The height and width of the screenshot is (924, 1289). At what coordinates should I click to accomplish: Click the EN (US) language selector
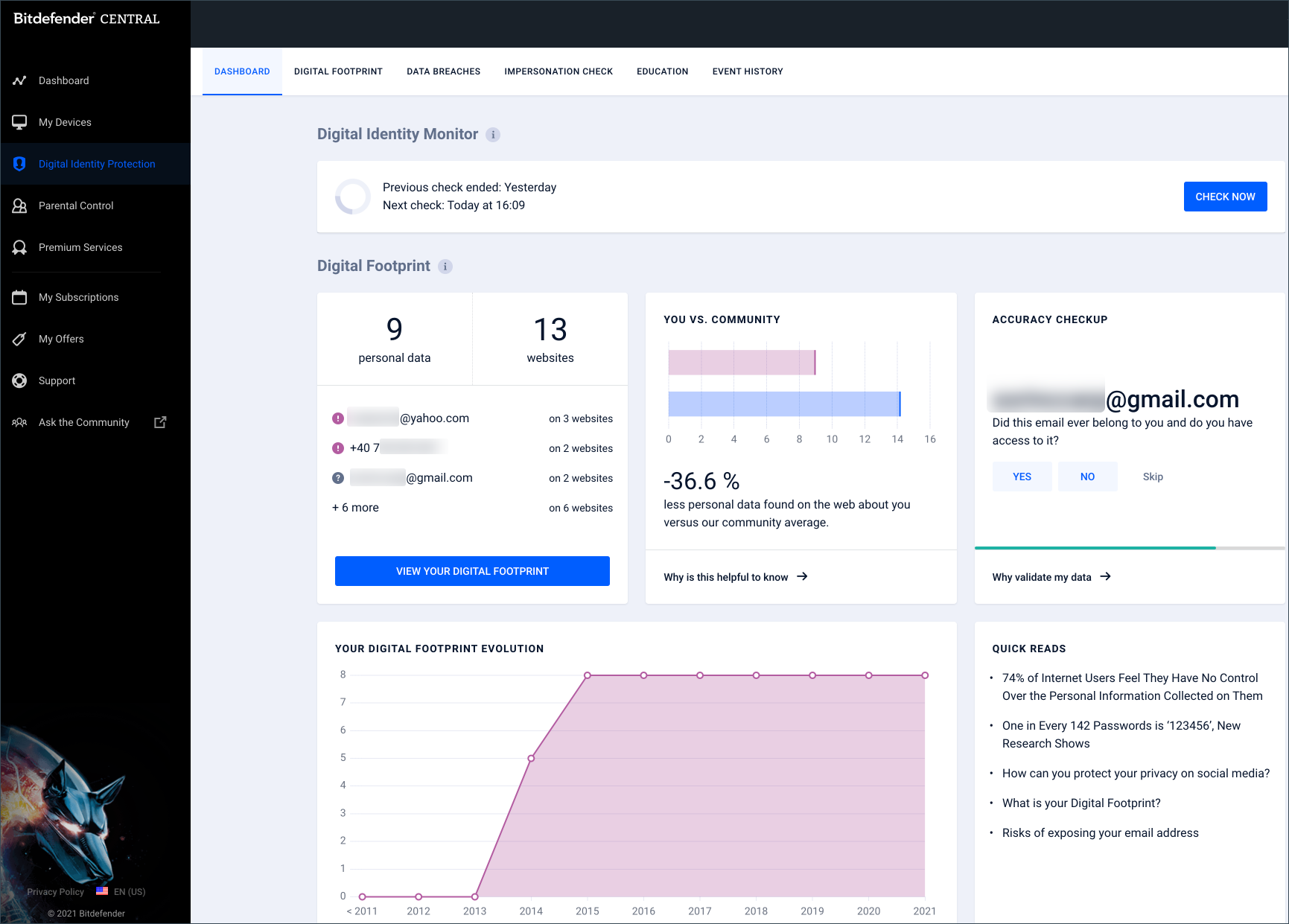tap(130, 892)
